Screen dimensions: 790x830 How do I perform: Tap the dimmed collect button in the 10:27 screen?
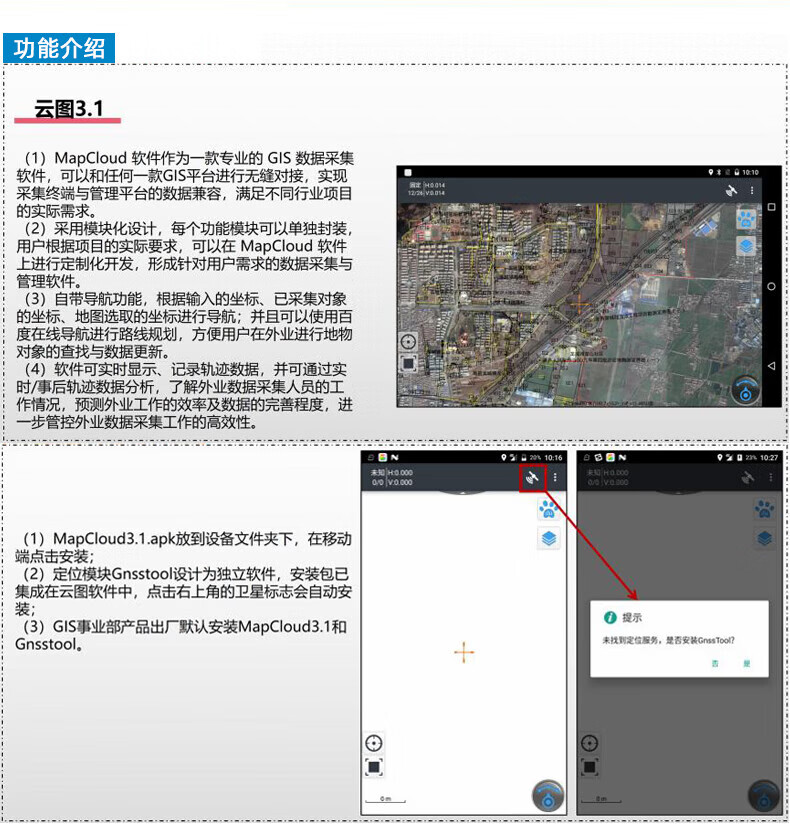tap(764, 795)
